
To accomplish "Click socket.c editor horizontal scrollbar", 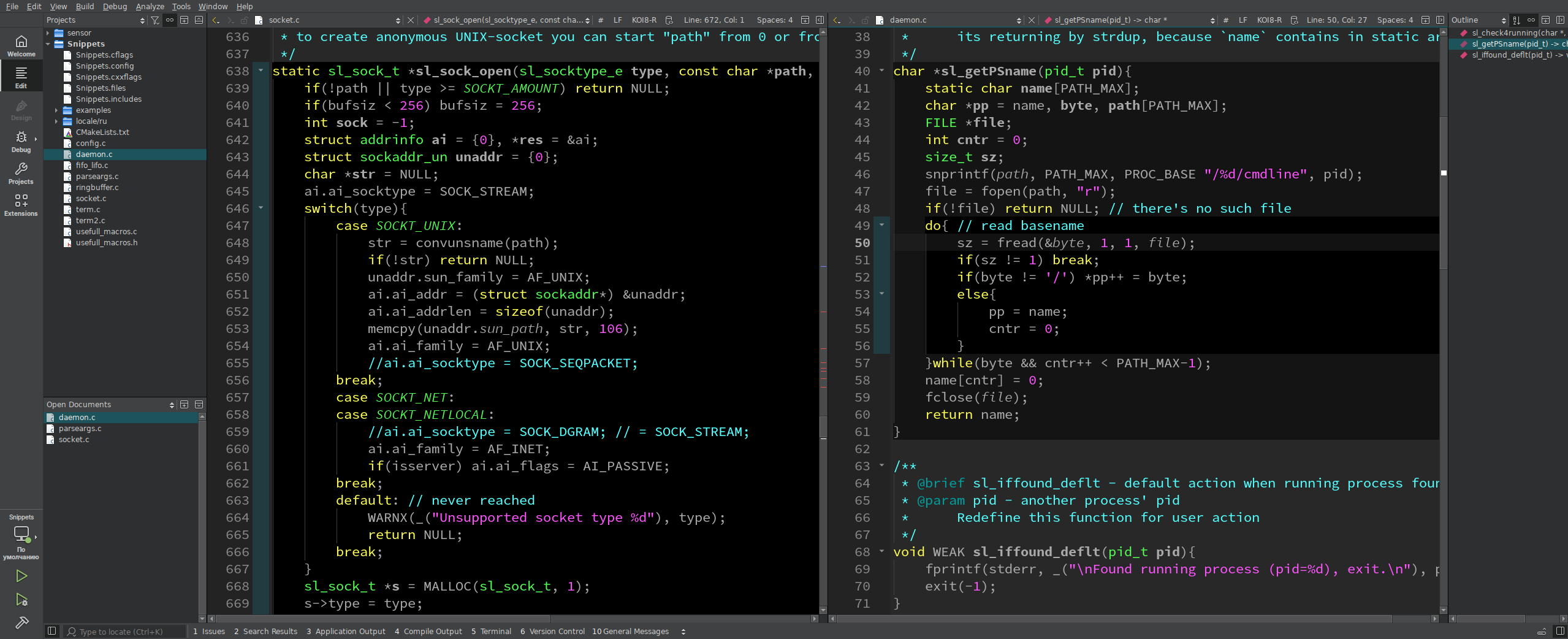I will pos(380,619).
